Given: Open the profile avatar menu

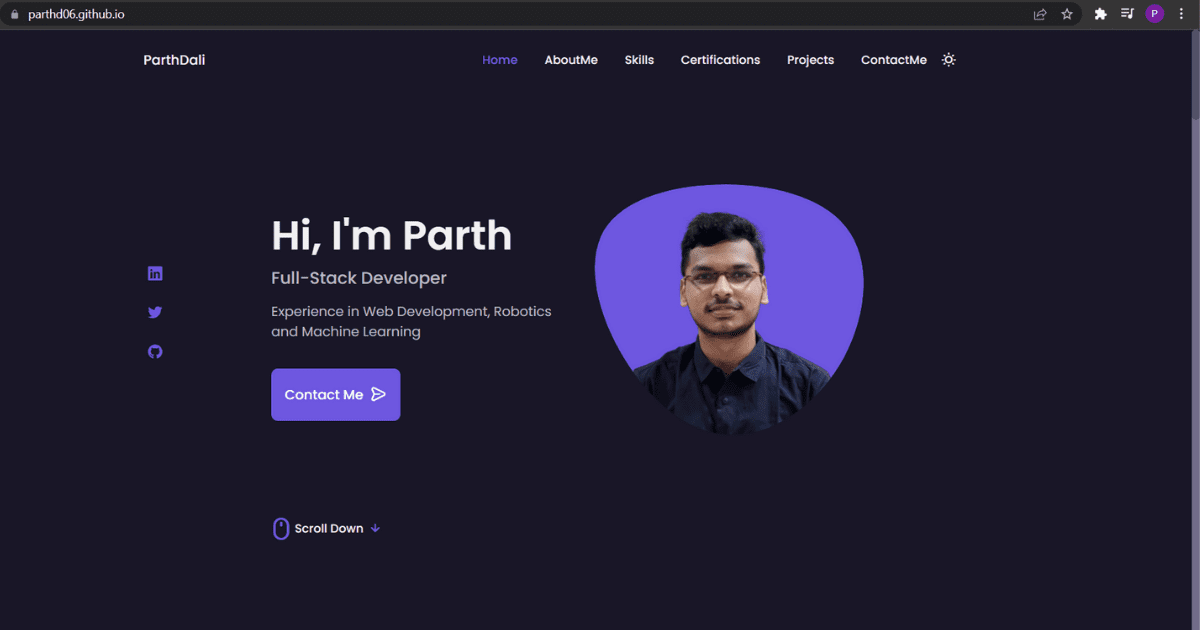Looking at the screenshot, I should [1154, 14].
